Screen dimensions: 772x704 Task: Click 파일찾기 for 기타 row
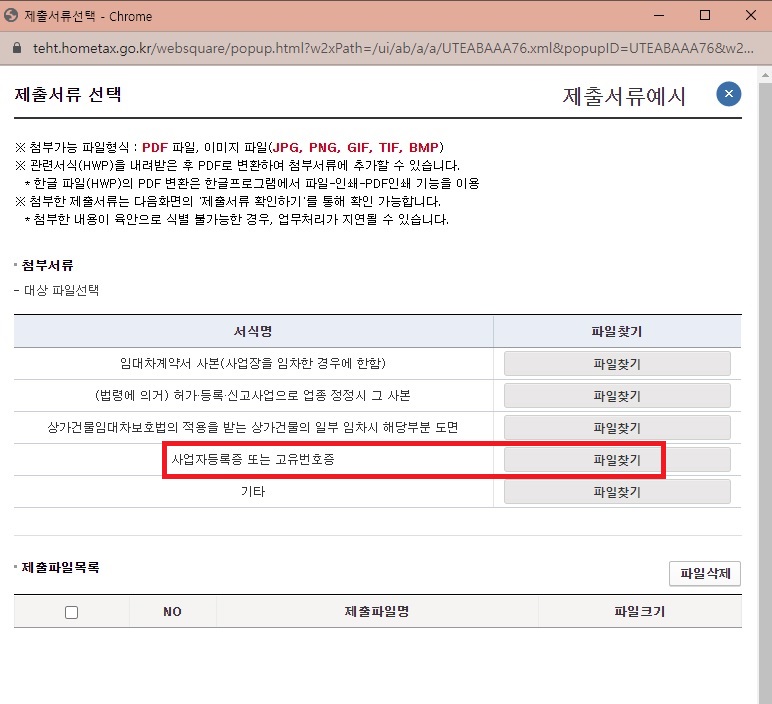click(617, 492)
